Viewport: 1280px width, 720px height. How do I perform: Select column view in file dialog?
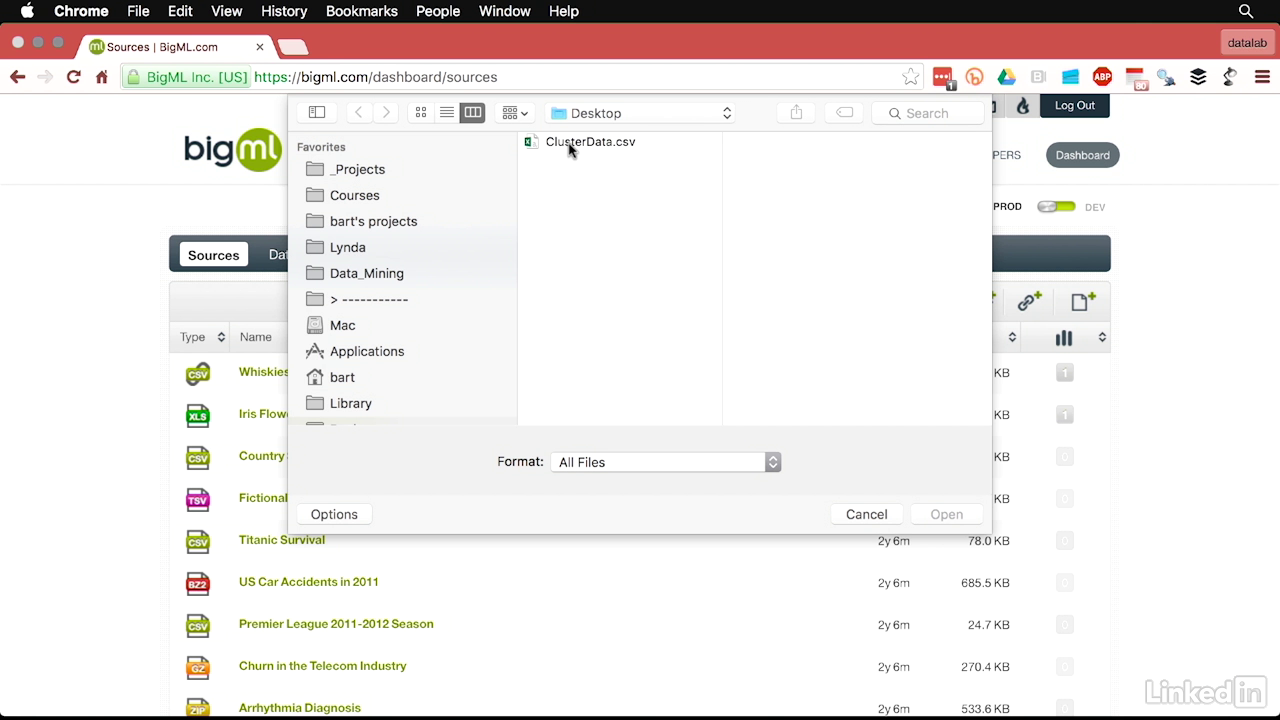[x=473, y=113]
